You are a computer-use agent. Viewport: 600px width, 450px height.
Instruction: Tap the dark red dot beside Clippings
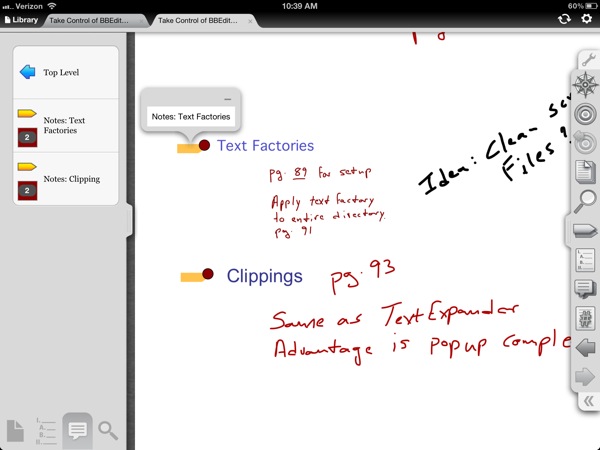tap(208, 274)
